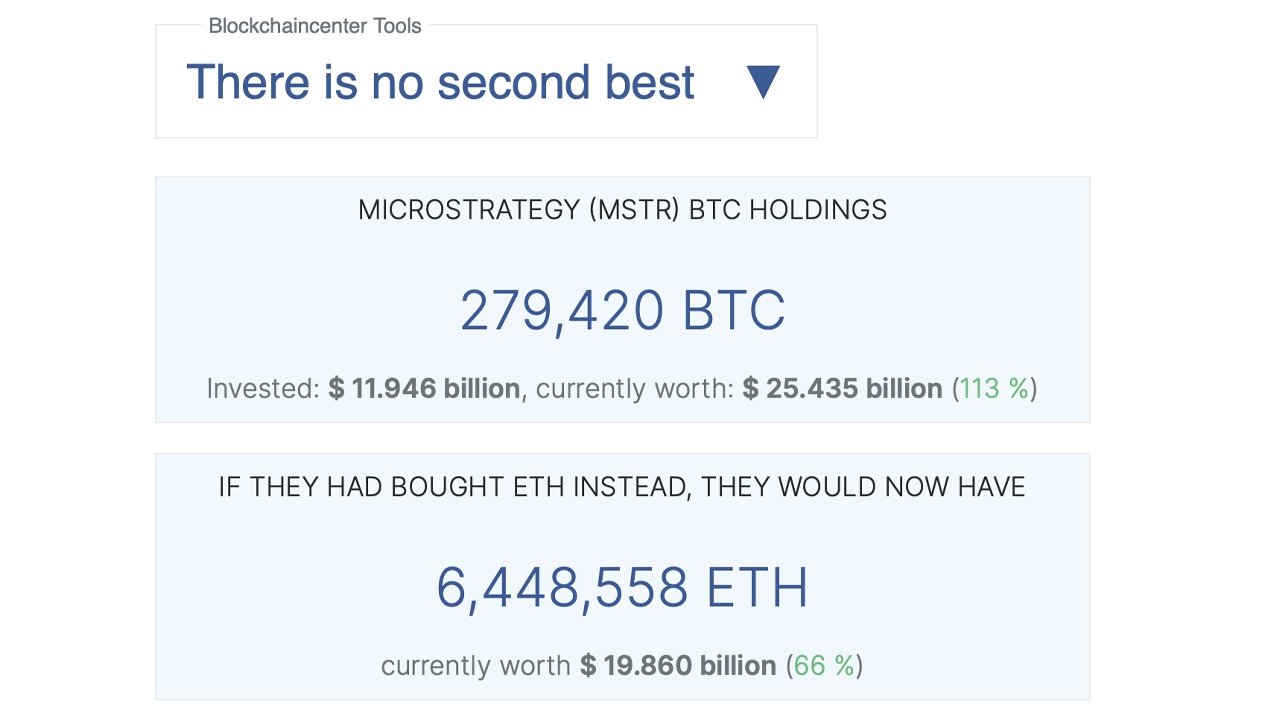Click the green 113 % gain figure
The height and width of the screenshot is (720, 1280).
(x=994, y=389)
